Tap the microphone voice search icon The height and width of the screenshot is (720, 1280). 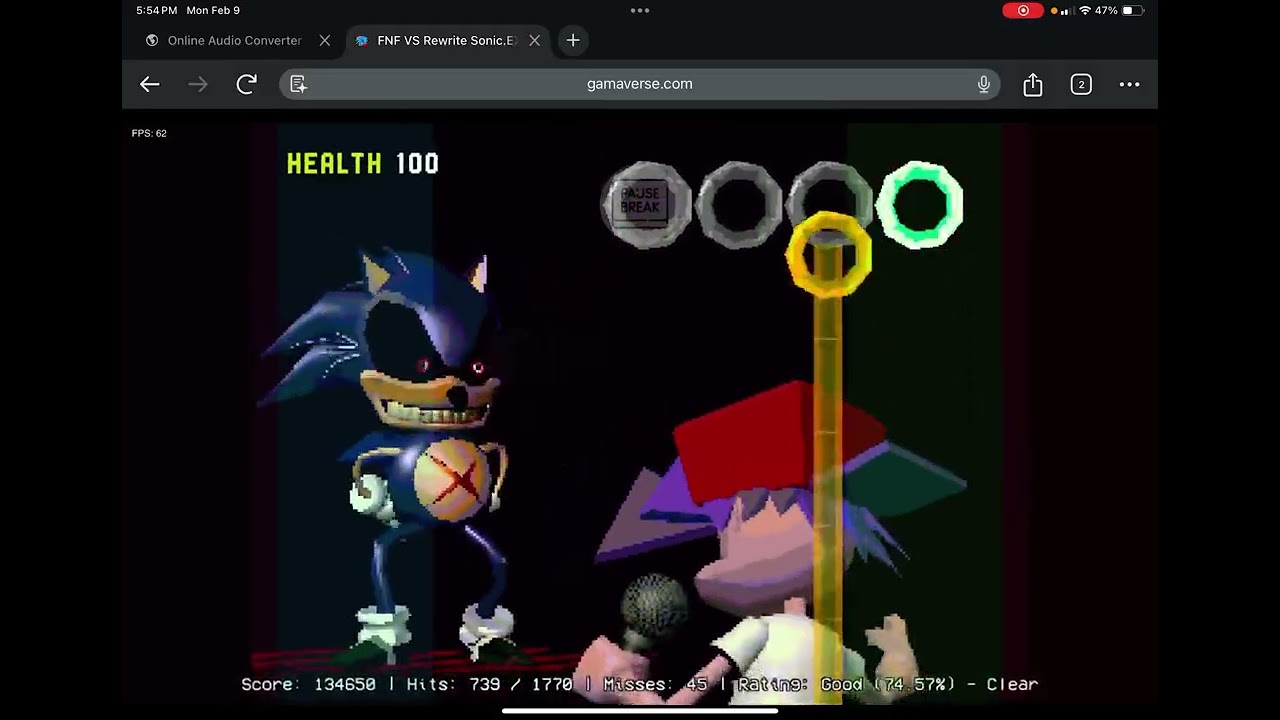tap(984, 84)
